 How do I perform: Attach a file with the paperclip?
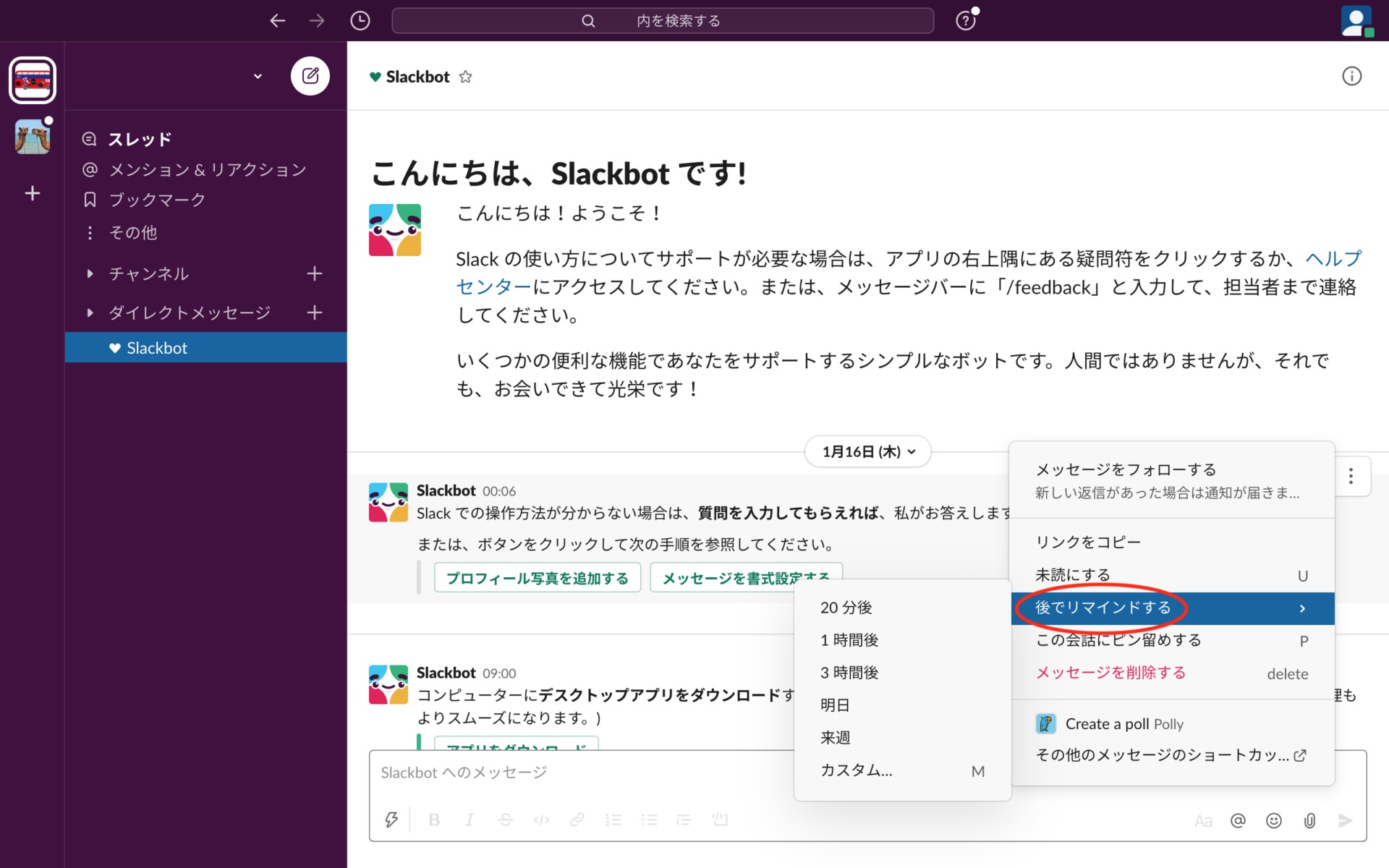[1309, 820]
